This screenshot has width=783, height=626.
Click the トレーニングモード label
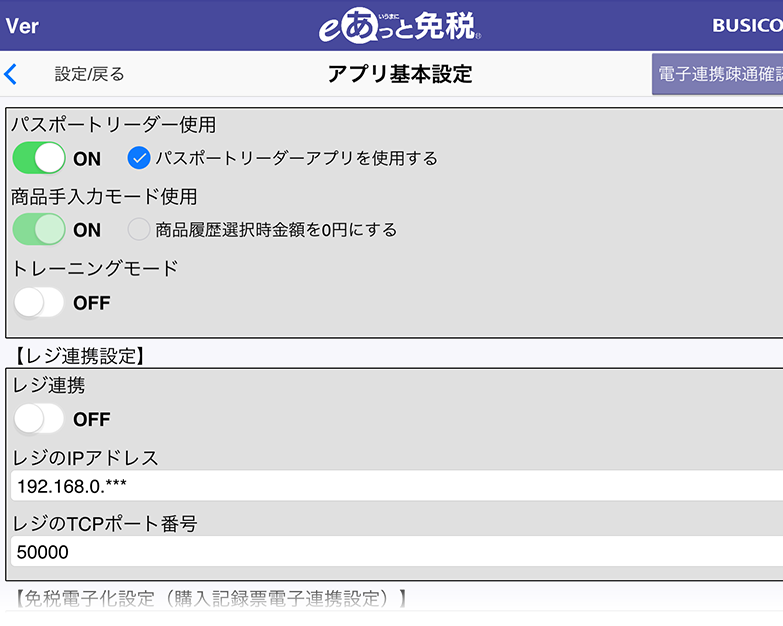(x=94, y=268)
